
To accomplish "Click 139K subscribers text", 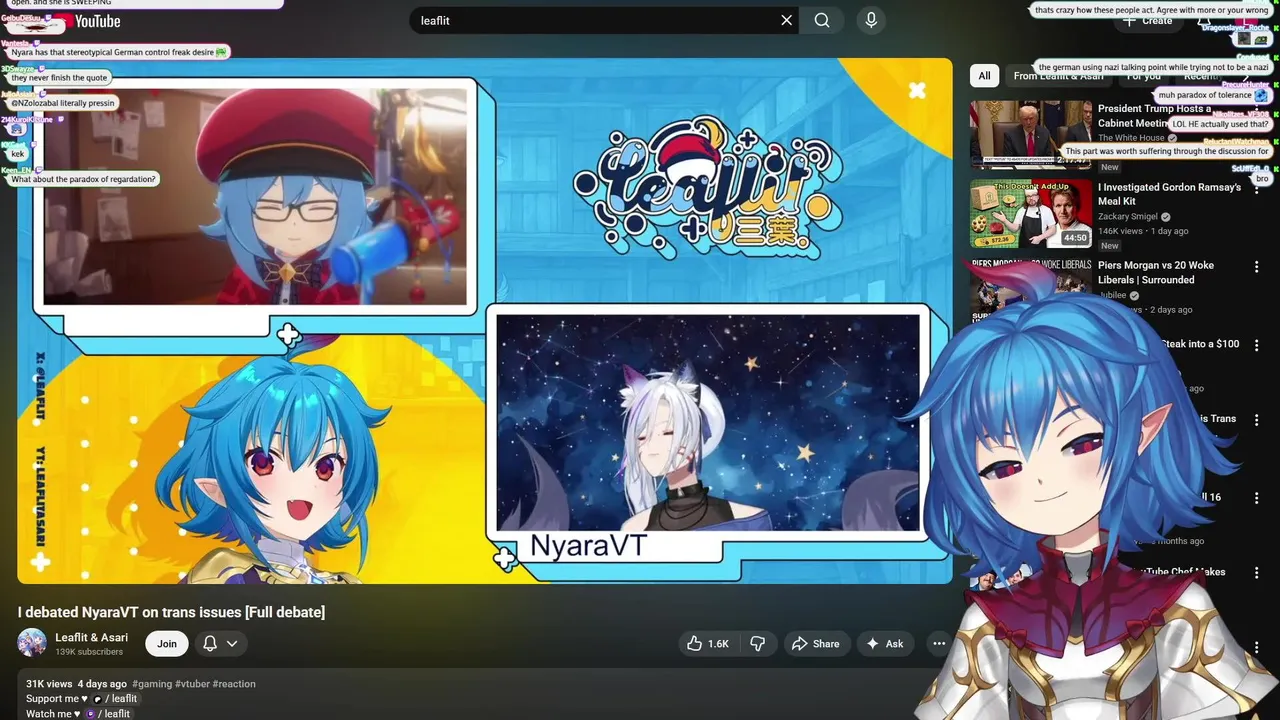I will 89,652.
